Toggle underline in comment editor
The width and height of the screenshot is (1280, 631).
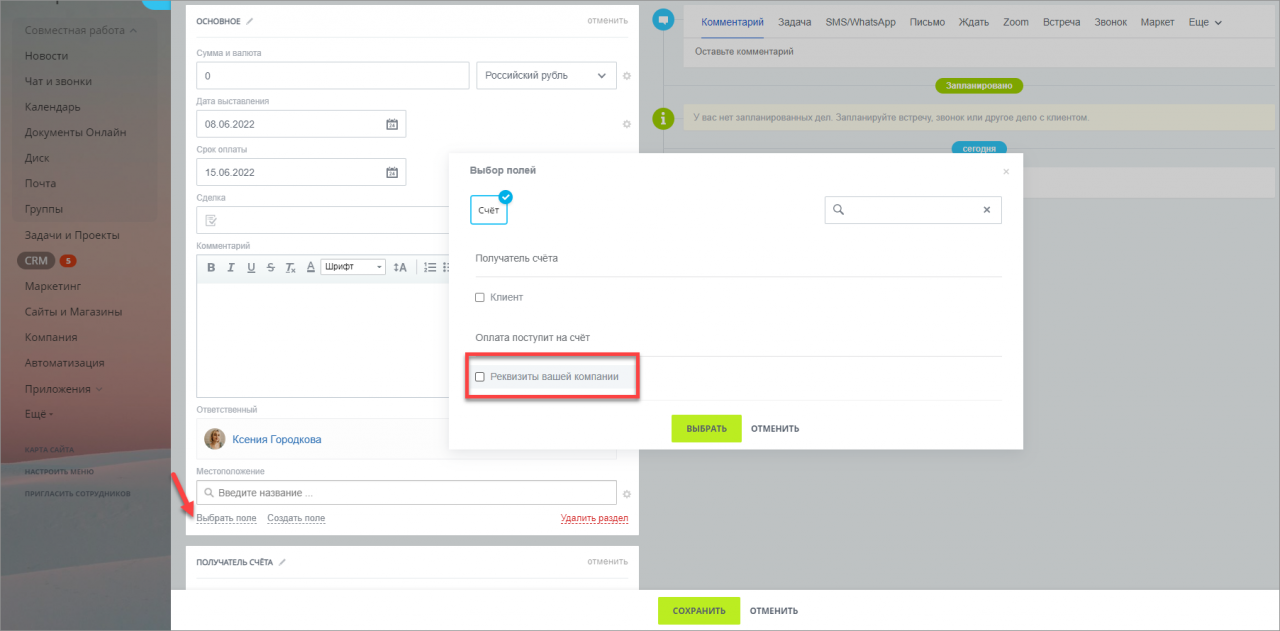point(251,267)
